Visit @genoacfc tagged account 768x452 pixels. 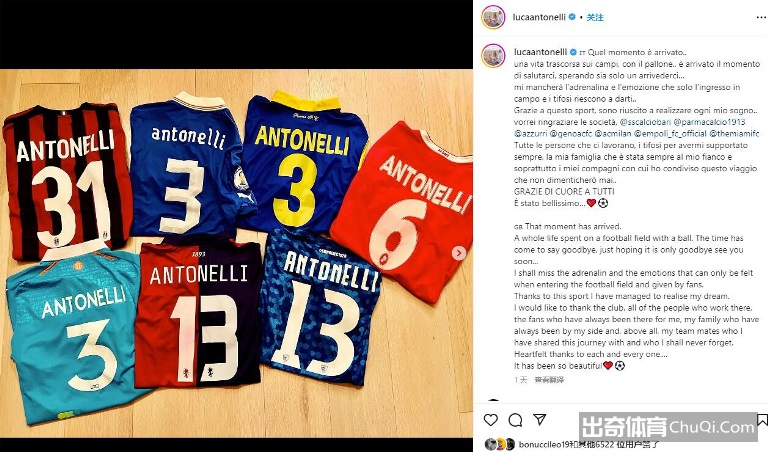pyautogui.click(x=571, y=133)
